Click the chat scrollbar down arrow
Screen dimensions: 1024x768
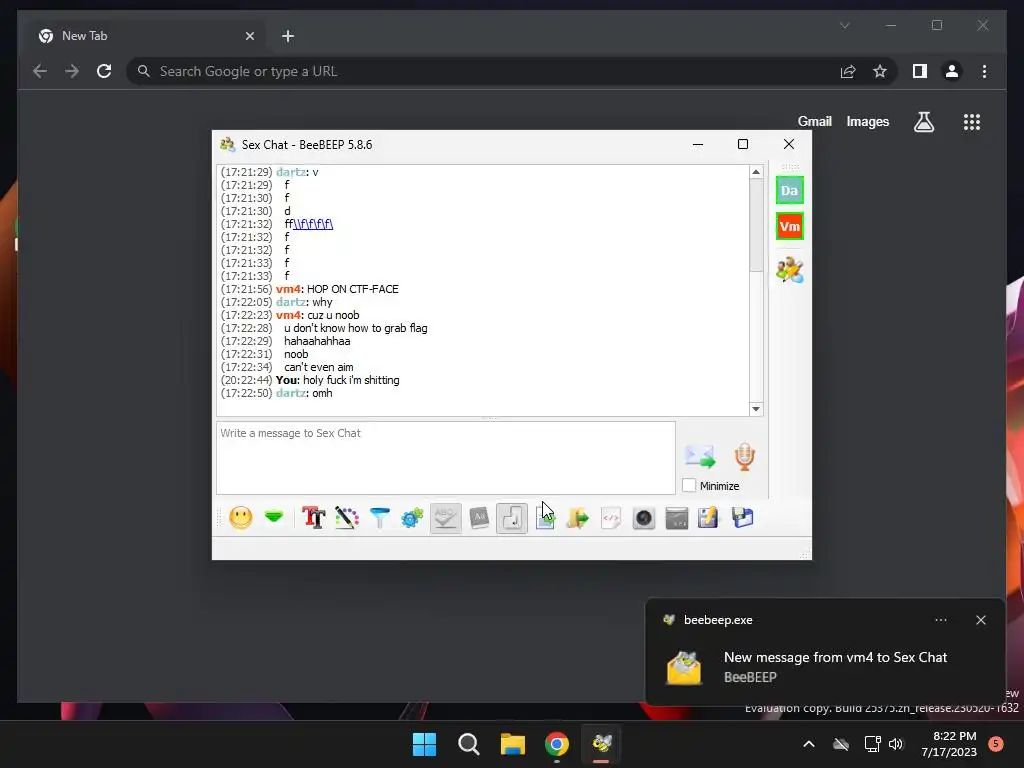[756, 409]
